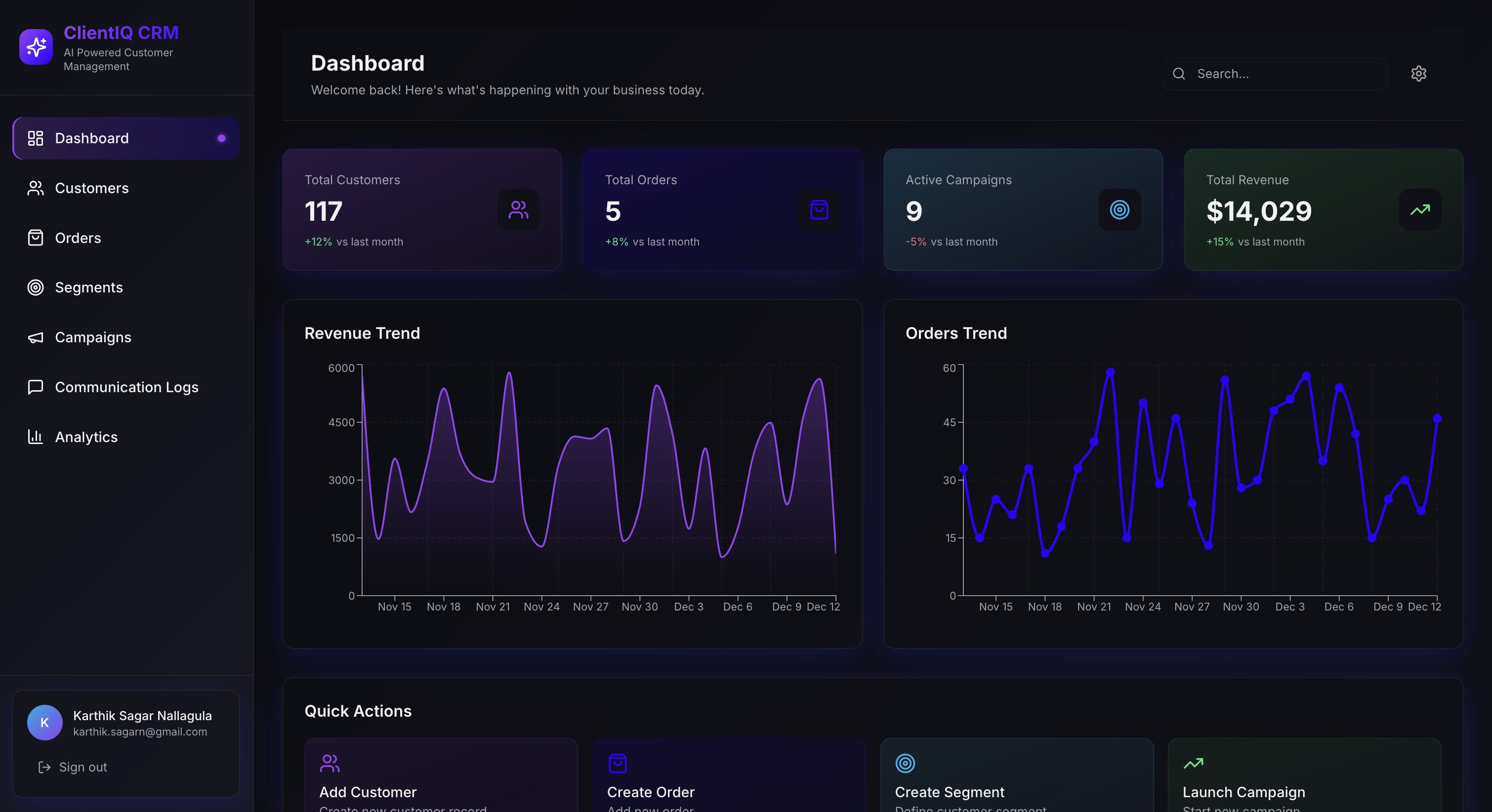Click karthik.sagarn@gmail.com email text
Screen dimensions: 1492x812
[x=140, y=731]
